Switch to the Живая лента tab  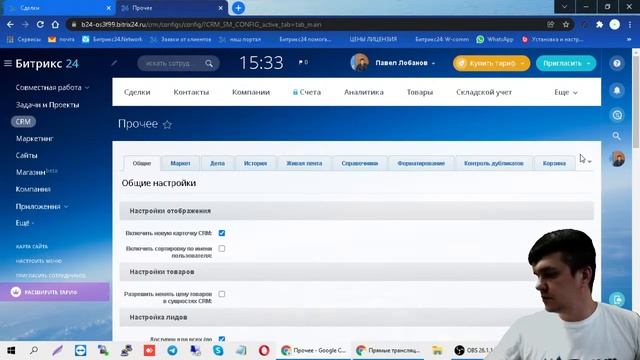[x=304, y=163]
